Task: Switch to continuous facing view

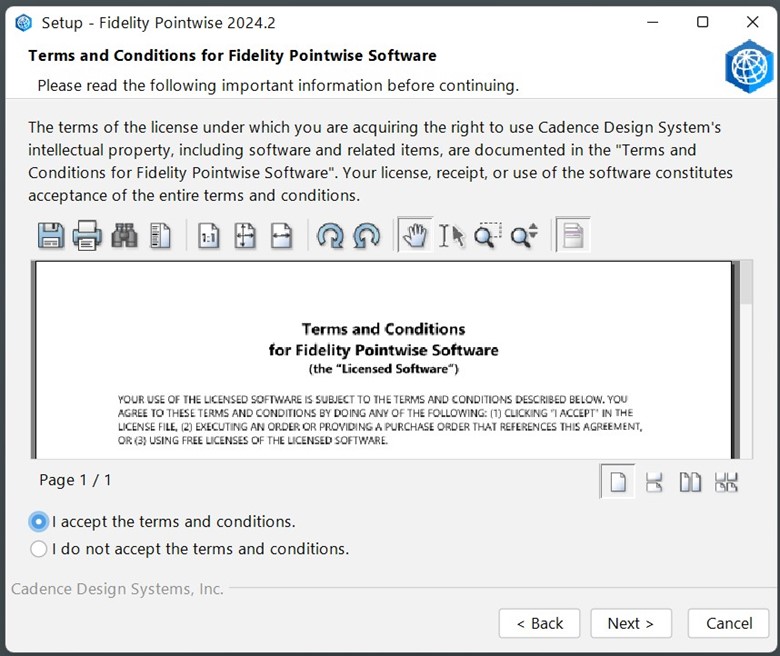Action: pos(726,482)
